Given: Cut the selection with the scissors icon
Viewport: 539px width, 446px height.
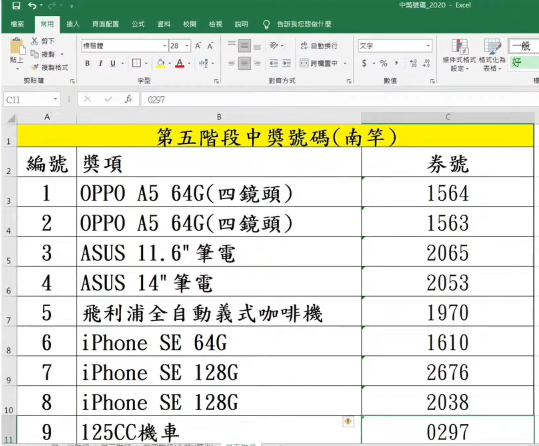Looking at the screenshot, I should point(34,41).
